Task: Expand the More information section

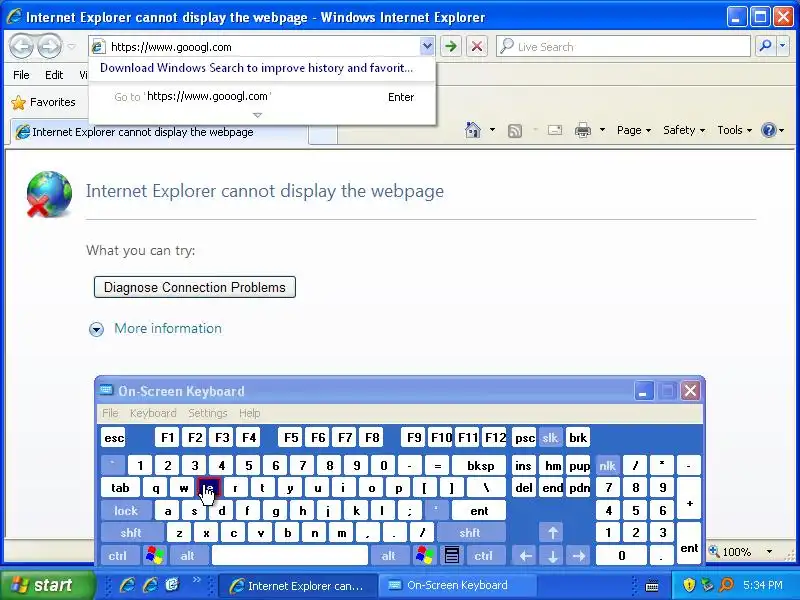Action: [x=156, y=329]
